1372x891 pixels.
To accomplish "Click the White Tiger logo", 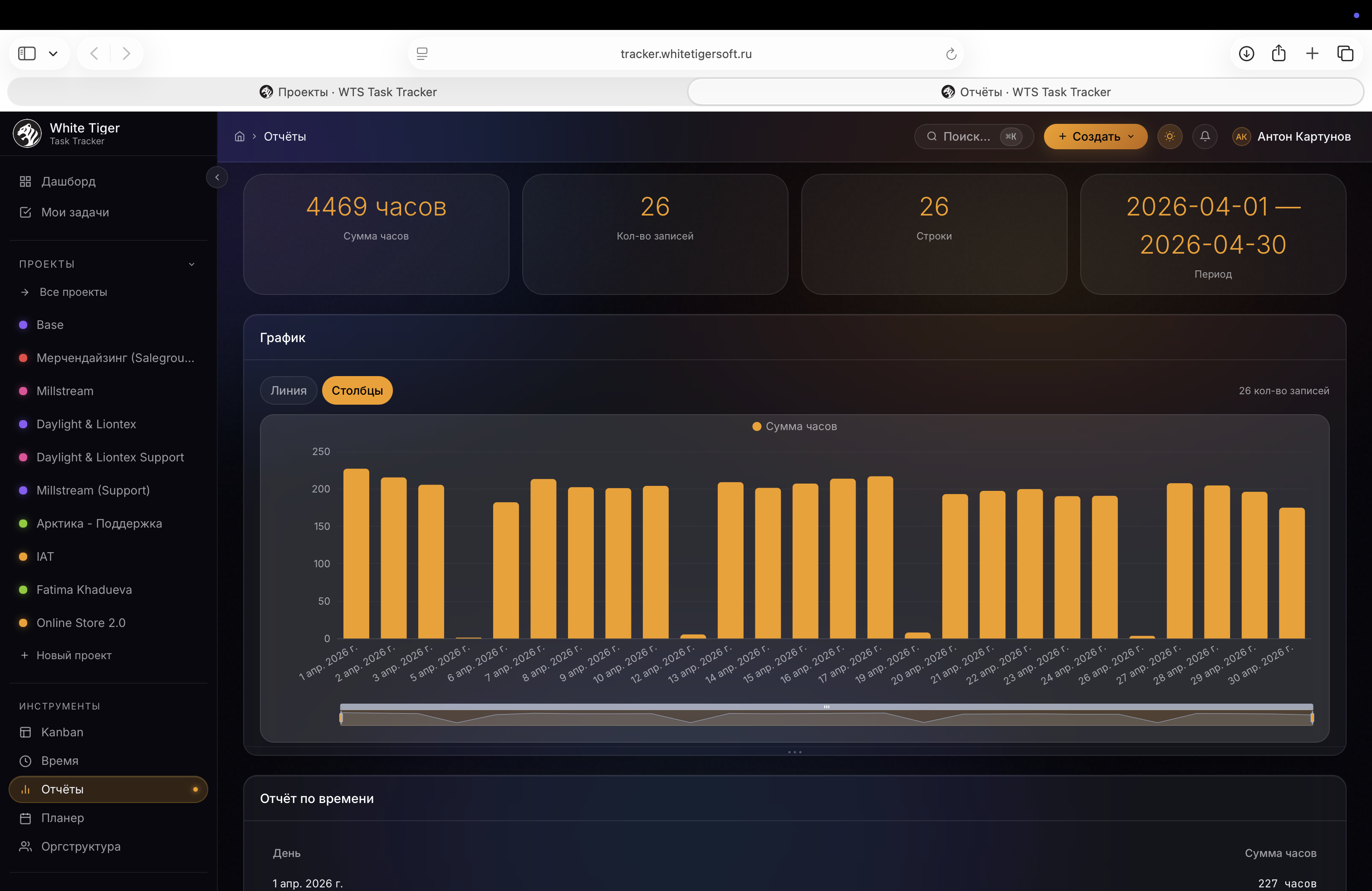I will pos(27,134).
